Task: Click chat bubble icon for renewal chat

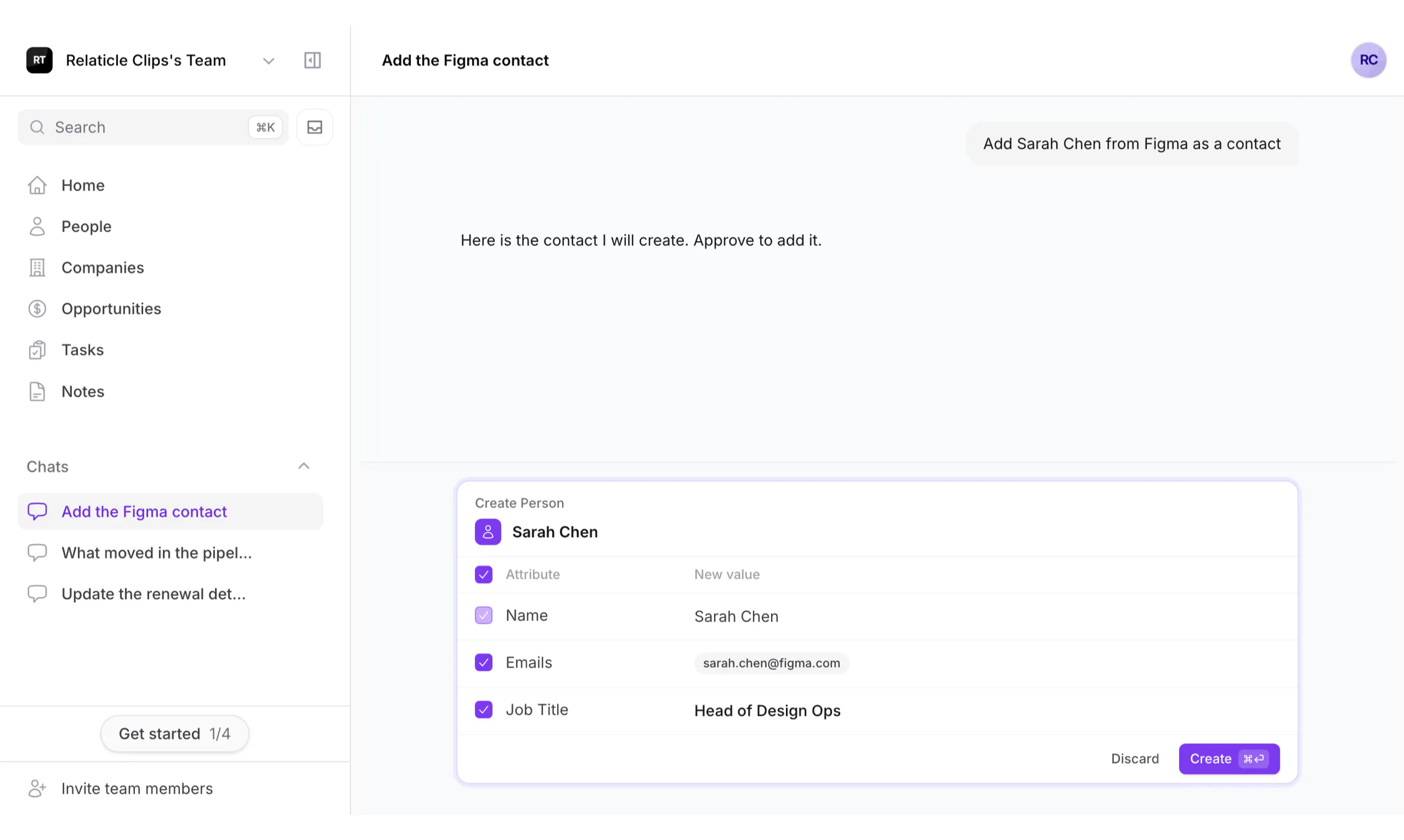Action: (x=38, y=594)
